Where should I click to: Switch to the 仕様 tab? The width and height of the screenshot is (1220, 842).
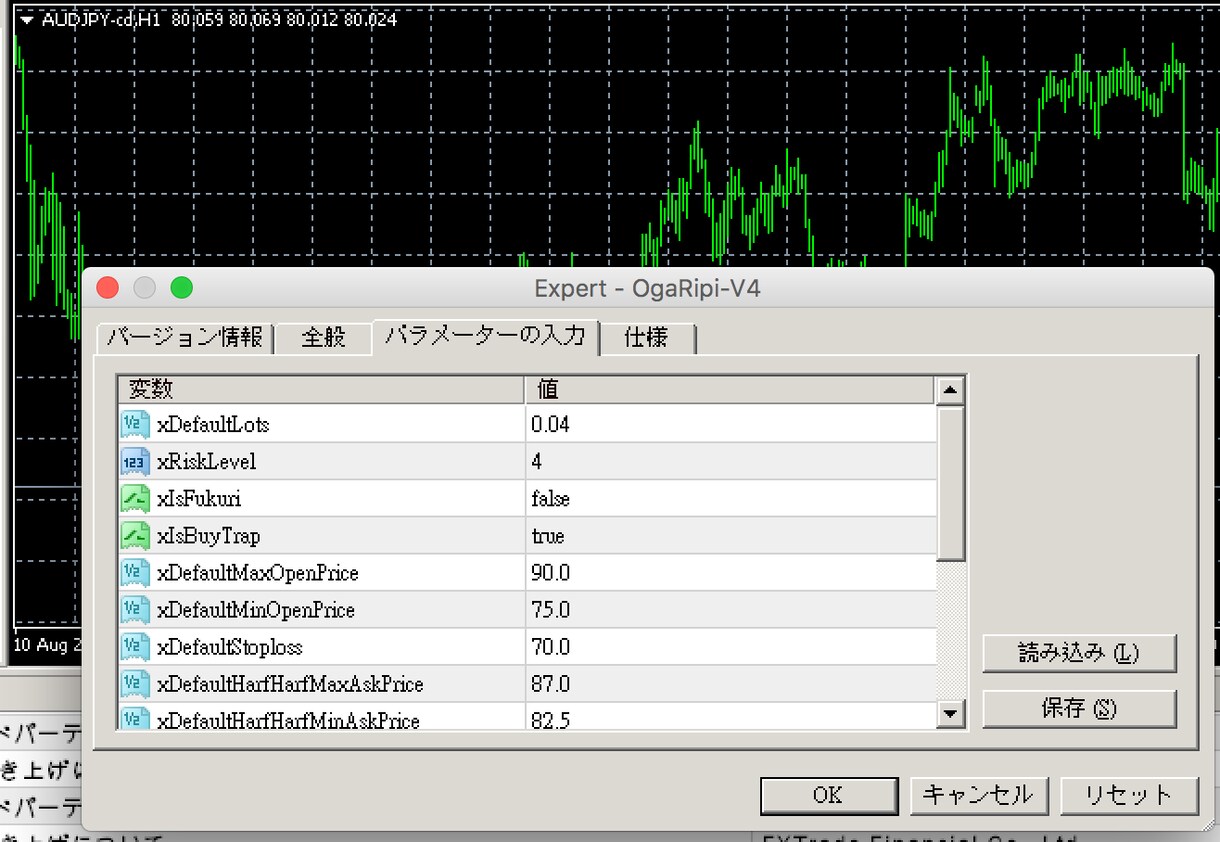point(647,337)
